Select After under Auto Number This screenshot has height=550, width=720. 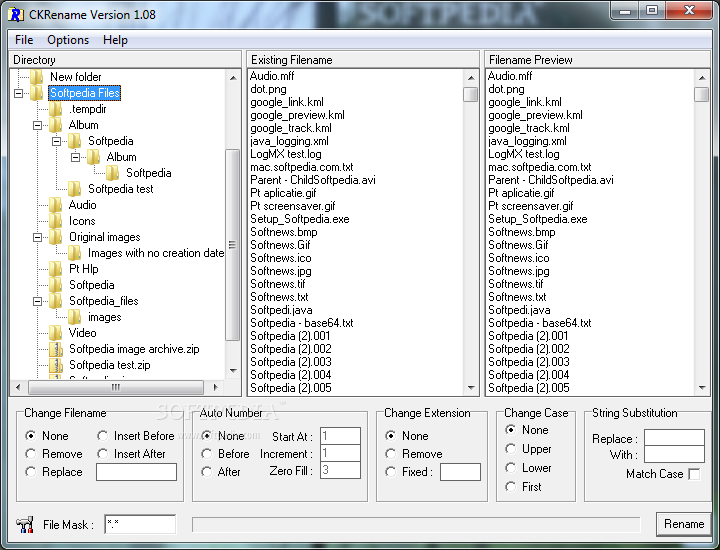coord(207,471)
